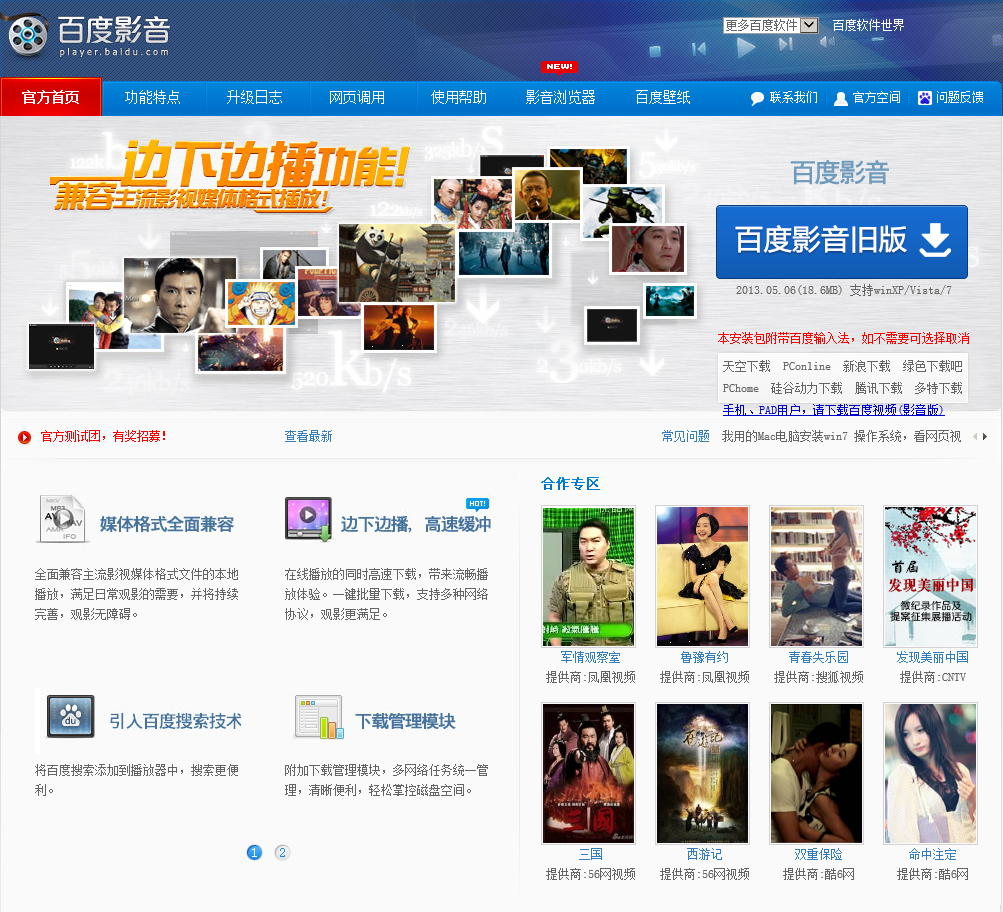
Task: Click the 双重保险 title link
Action: point(818,854)
